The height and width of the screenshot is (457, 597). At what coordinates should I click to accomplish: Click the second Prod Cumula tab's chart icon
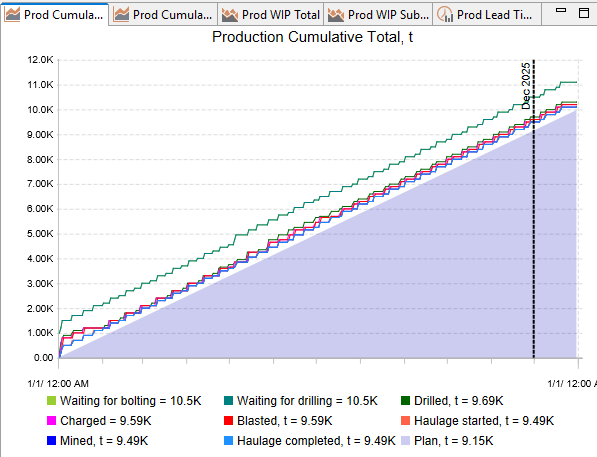click(121, 14)
